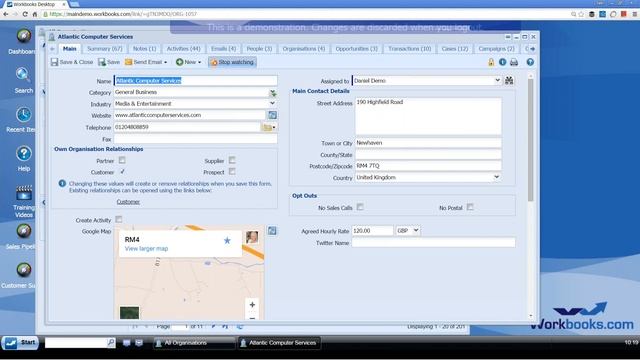Switch to All Organisations taskbar window

[194, 343]
